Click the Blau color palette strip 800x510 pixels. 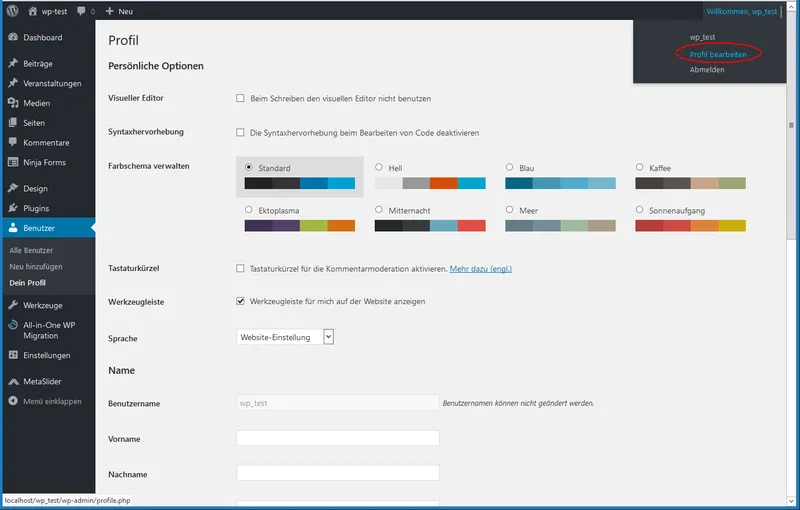(x=560, y=183)
